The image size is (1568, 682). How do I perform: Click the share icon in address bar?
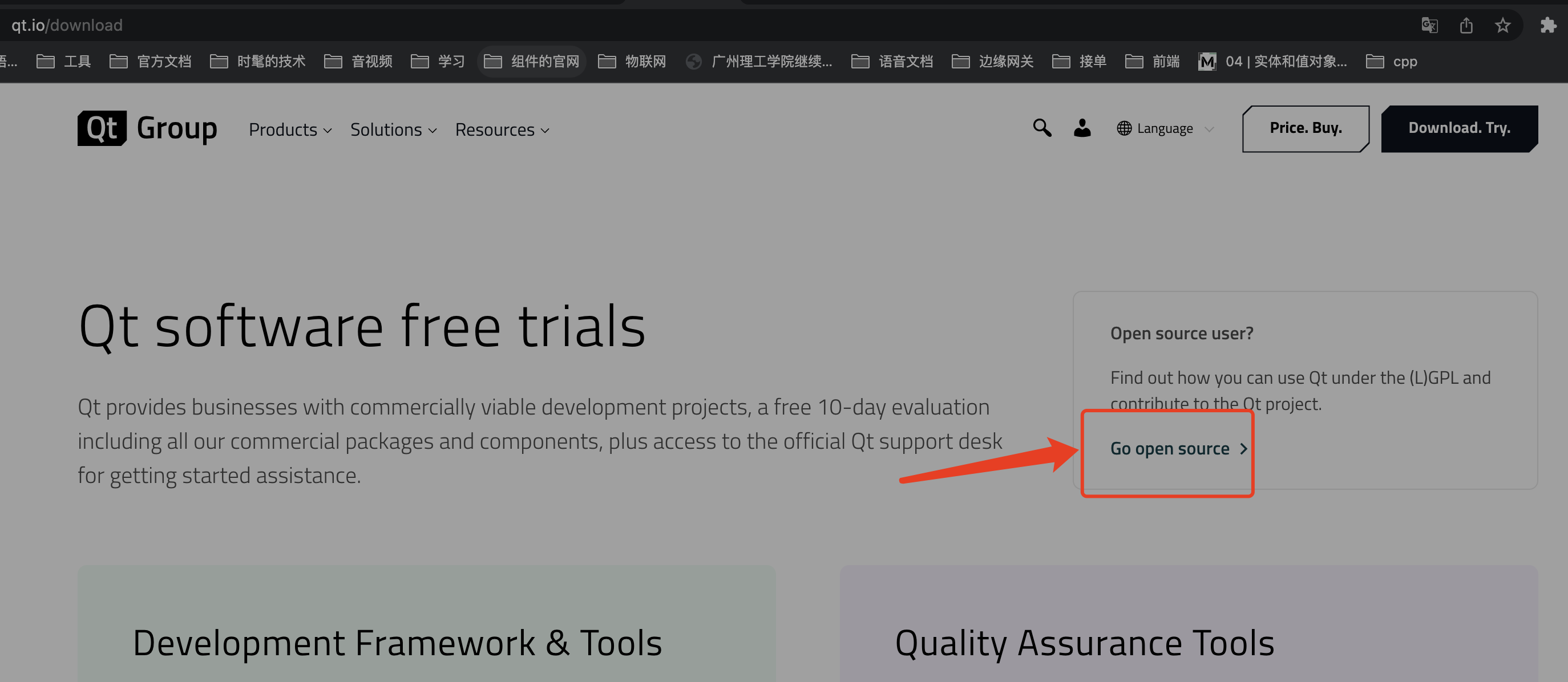(x=1466, y=25)
